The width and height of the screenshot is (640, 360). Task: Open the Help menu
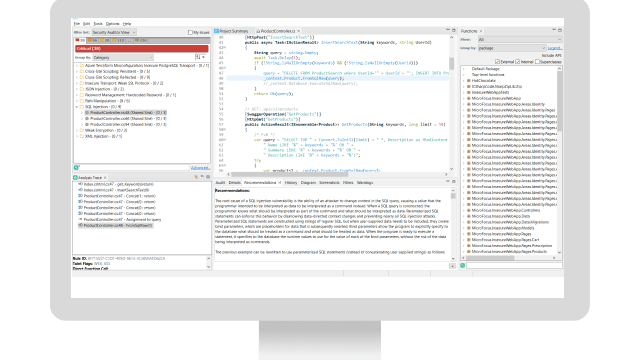pyautogui.click(x=127, y=24)
